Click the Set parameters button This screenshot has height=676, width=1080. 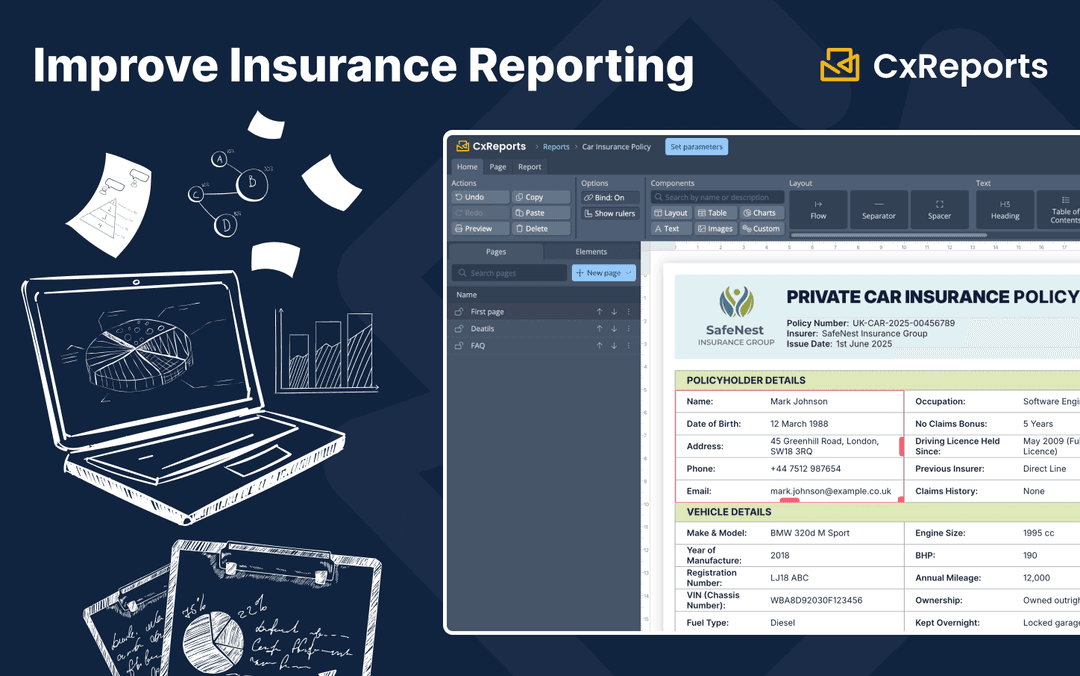(x=696, y=147)
